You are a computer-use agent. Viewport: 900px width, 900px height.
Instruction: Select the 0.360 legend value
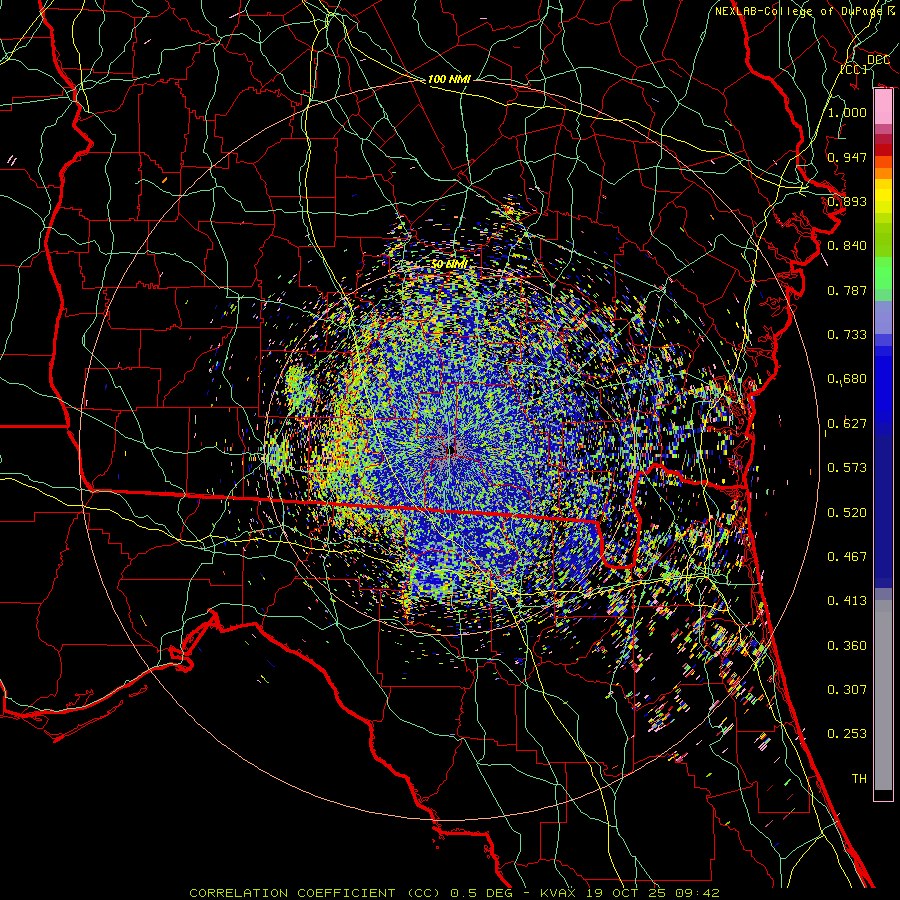coord(847,646)
